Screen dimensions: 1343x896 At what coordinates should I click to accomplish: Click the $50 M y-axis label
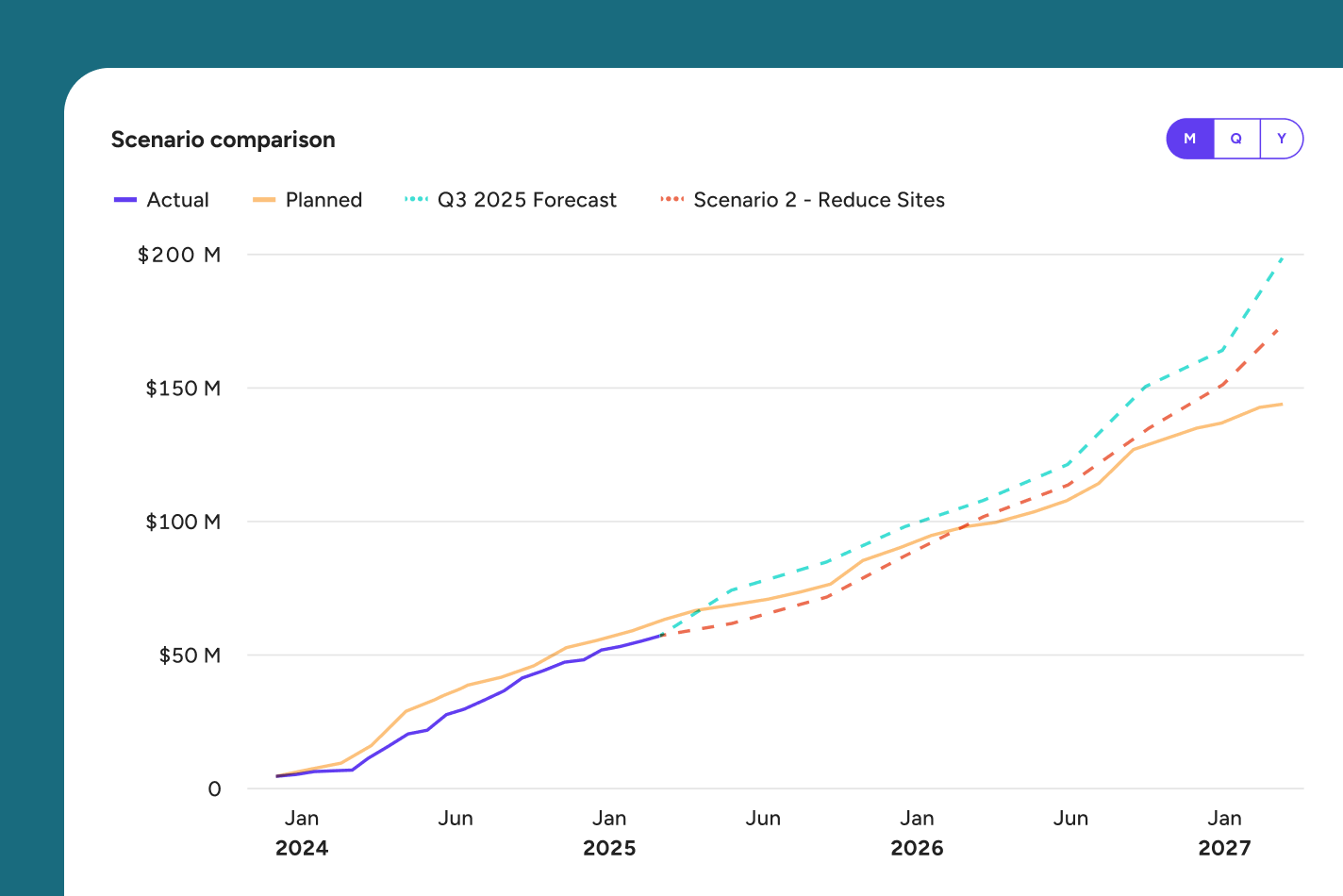click(190, 655)
